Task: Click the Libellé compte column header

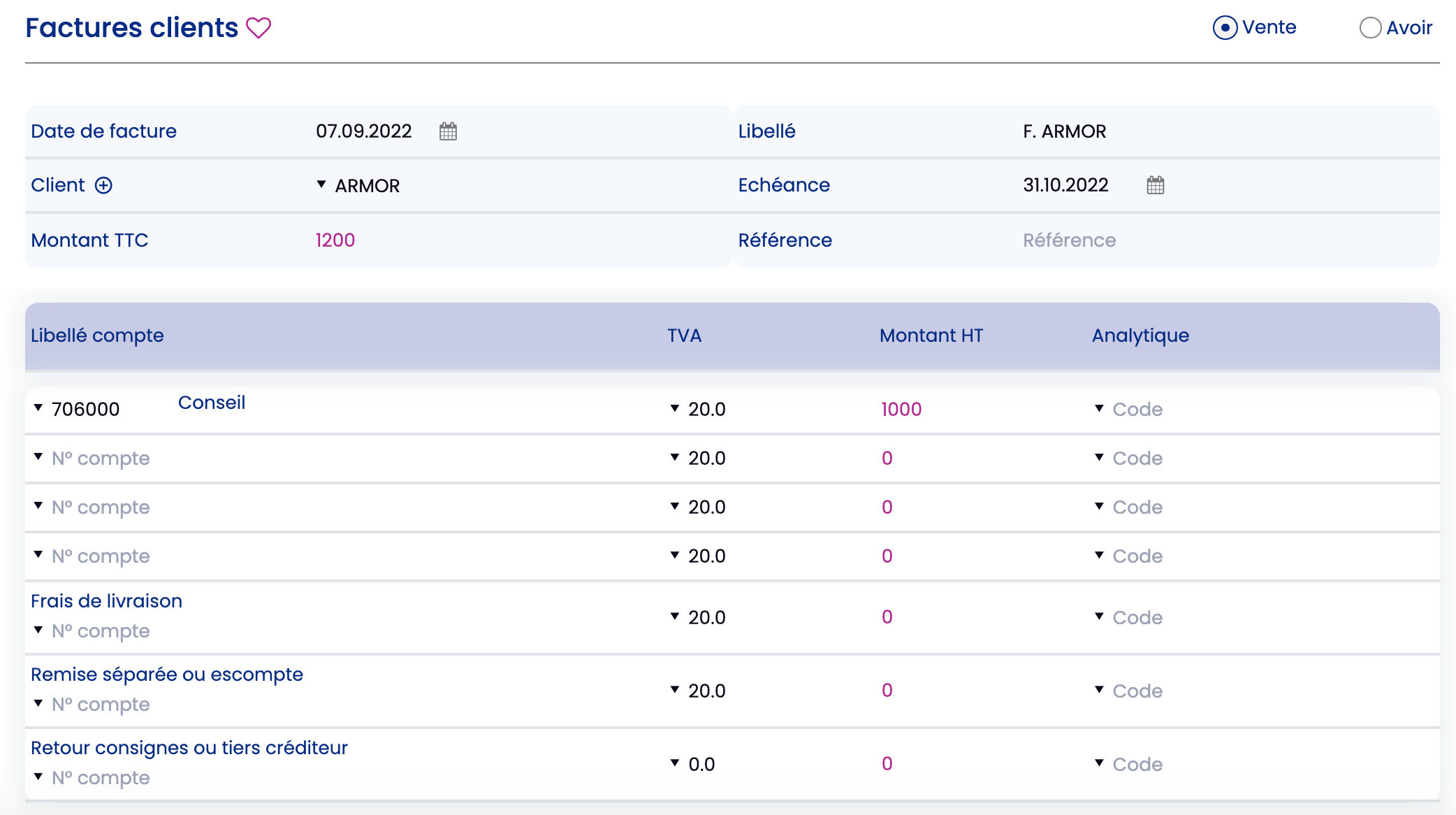Action: [97, 336]
